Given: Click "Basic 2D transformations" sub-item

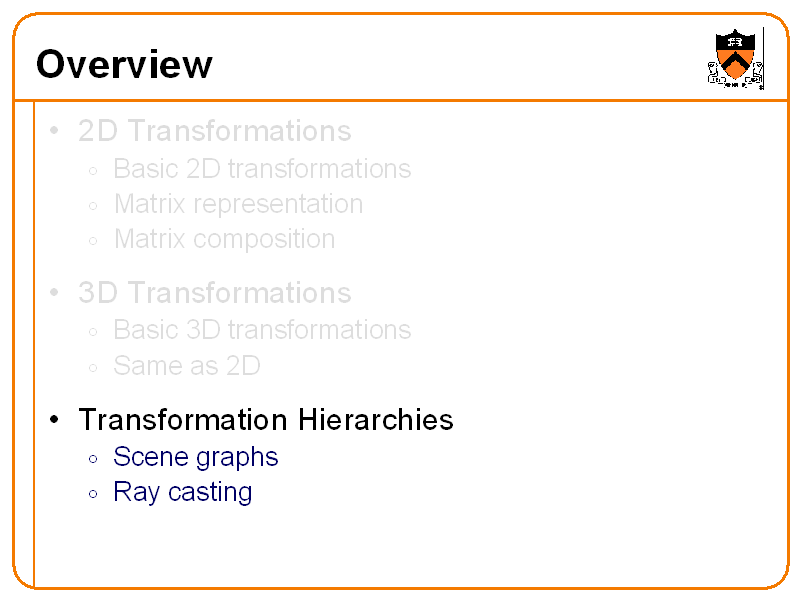Looking at the screenshot, I should (x=262, y=169).
